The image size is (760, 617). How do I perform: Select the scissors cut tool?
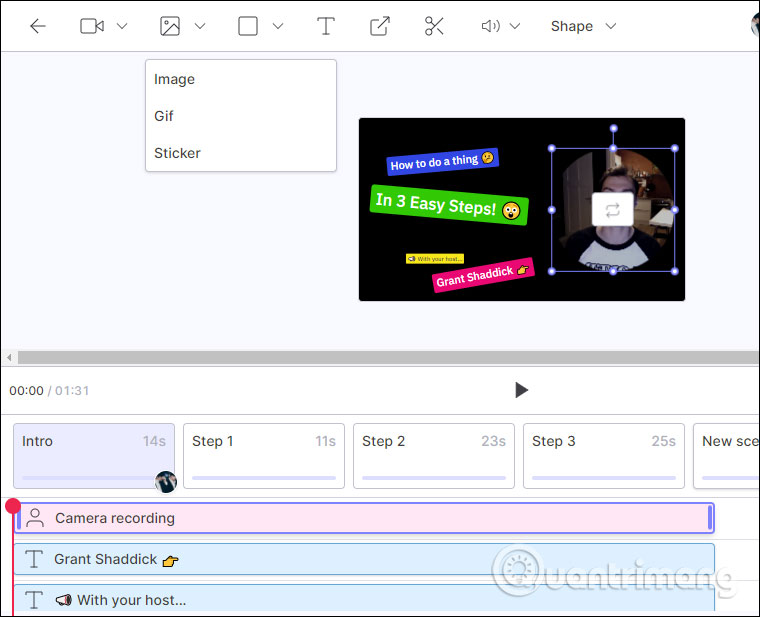click(434, 27)
